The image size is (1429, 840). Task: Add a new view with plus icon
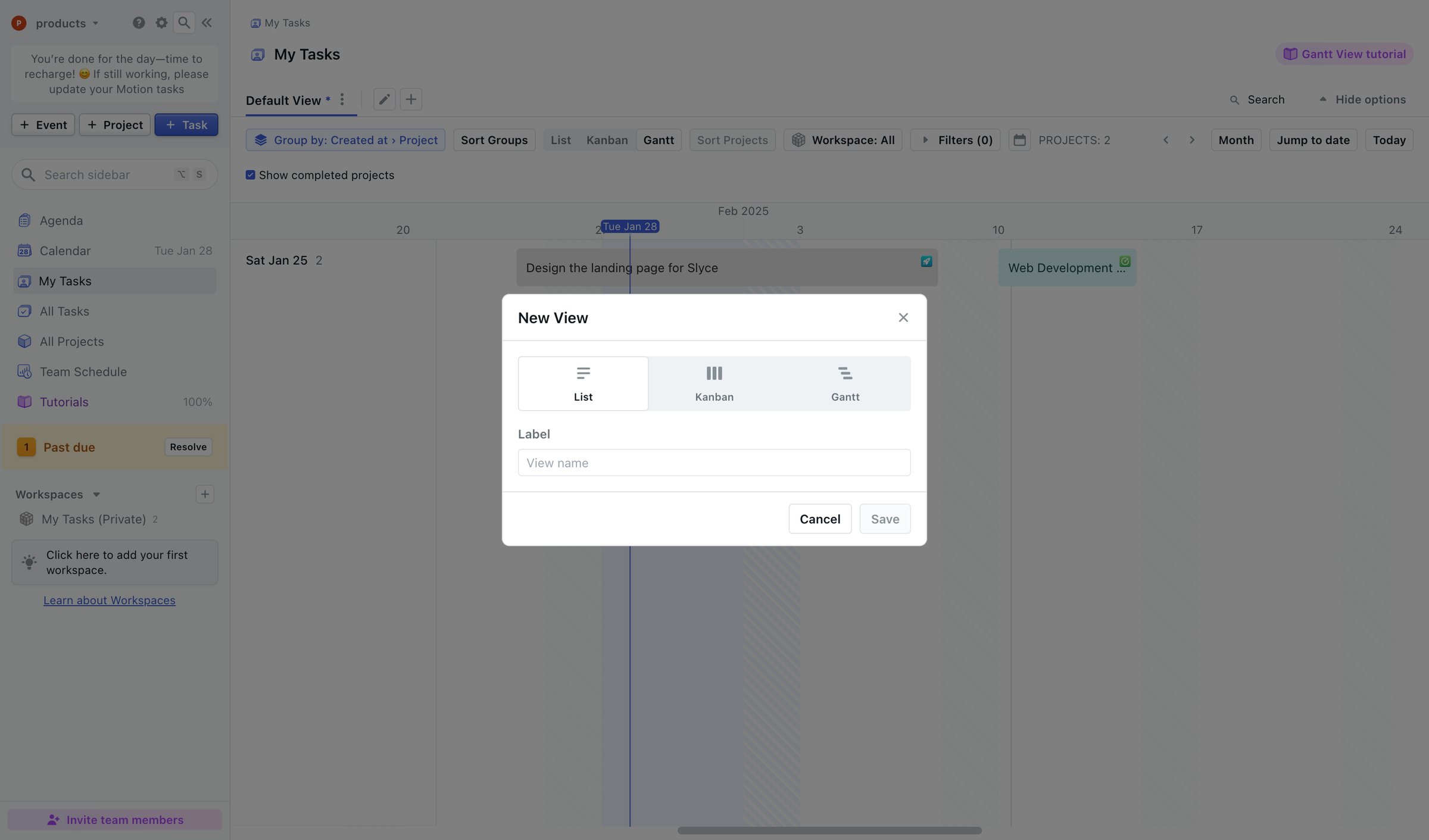point(411,99)
